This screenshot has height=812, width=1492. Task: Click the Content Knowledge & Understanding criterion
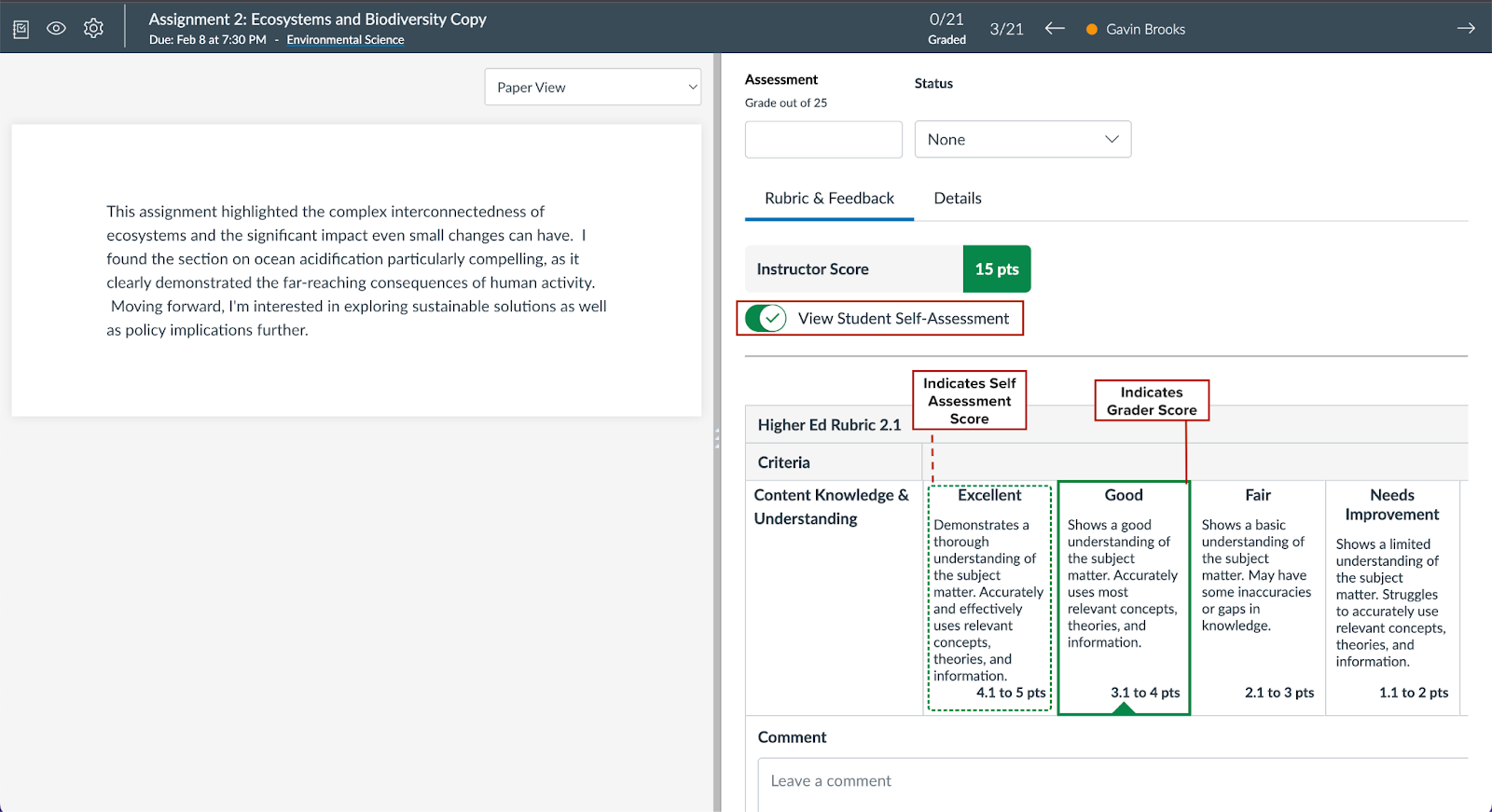831,506
